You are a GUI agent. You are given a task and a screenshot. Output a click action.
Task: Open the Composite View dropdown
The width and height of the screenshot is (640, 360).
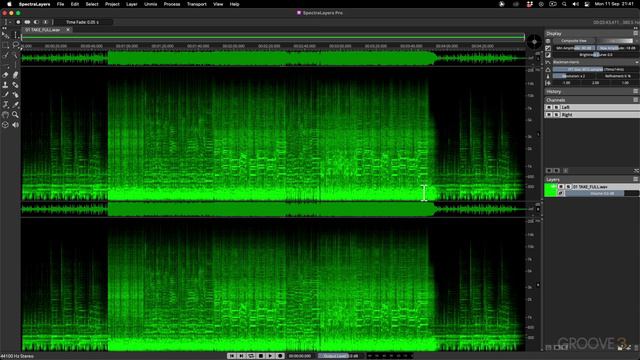[573, 41]
